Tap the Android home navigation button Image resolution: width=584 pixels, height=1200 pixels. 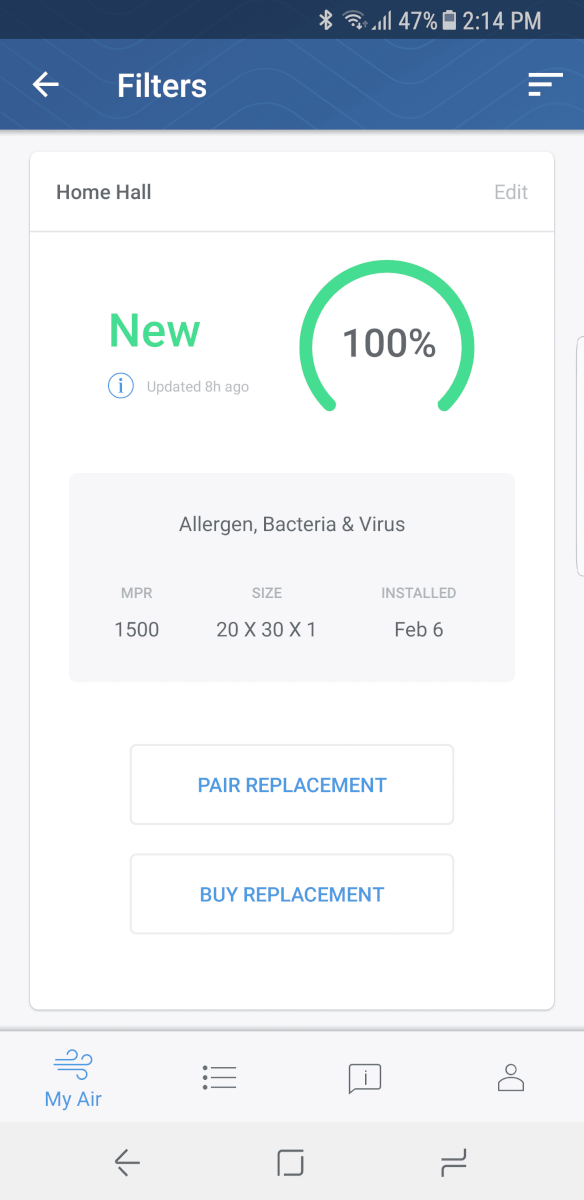[291, 1162]
